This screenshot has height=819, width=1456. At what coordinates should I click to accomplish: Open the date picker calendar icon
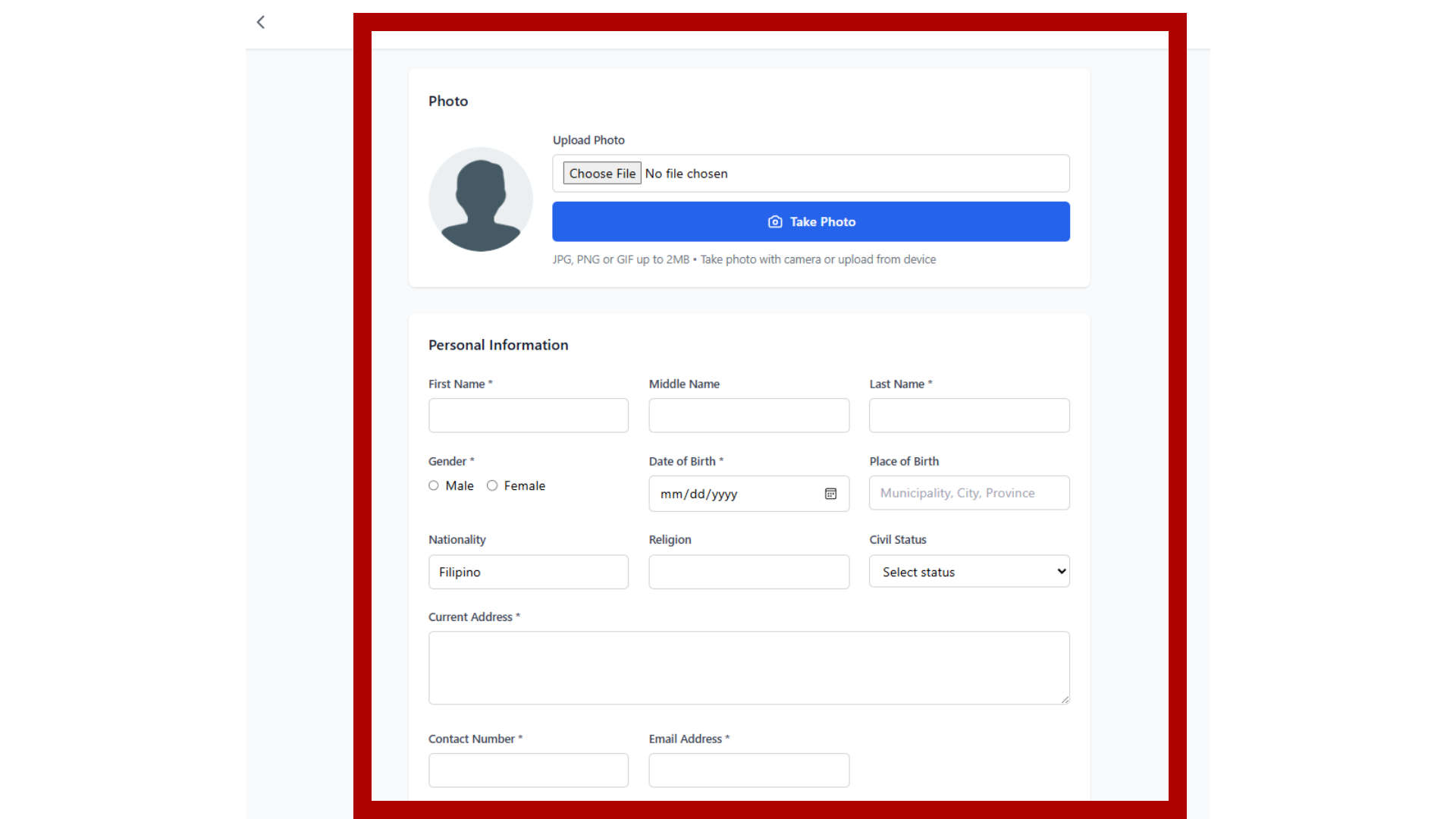tap(830, 494)
